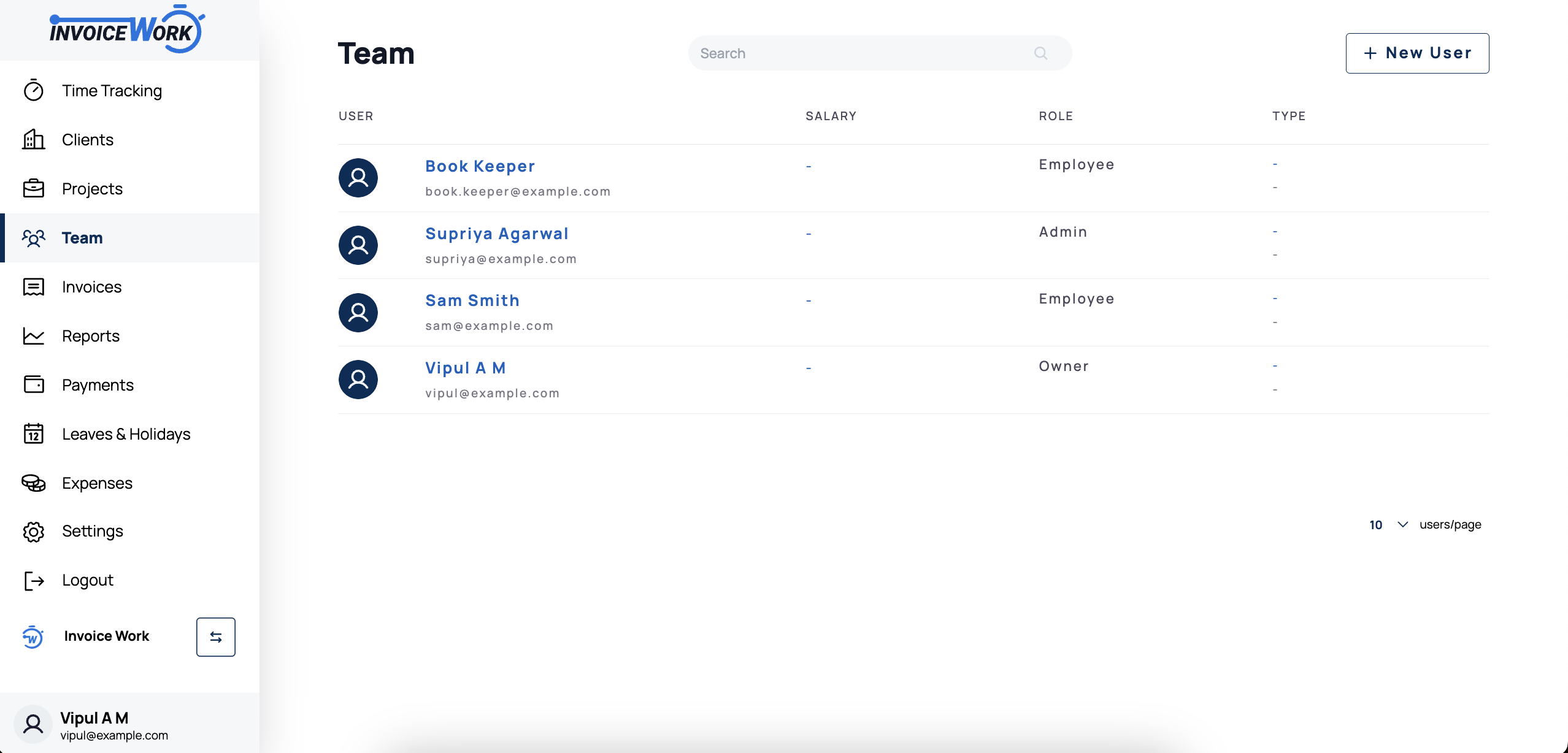Click the New User button

coord(1417,53)
